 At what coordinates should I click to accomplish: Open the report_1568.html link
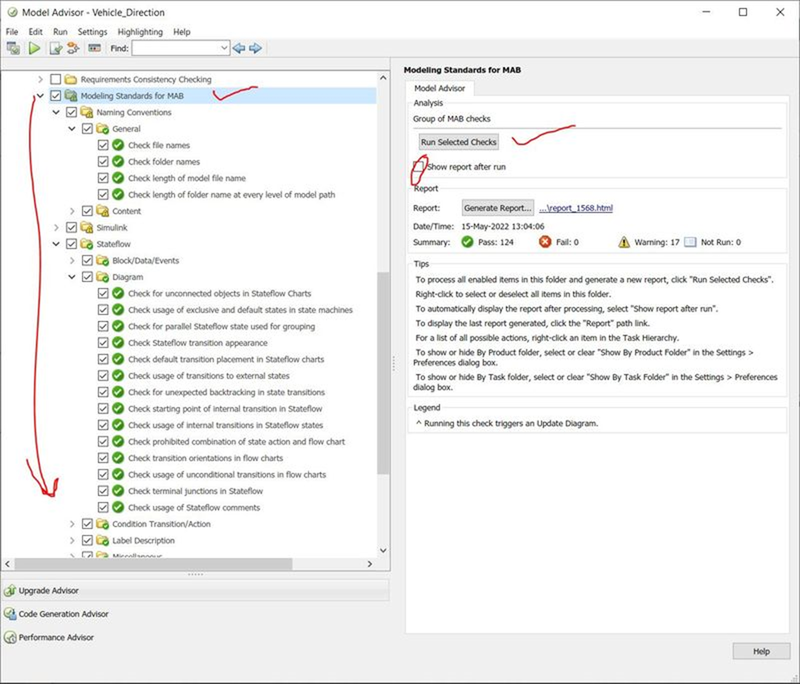576,208
